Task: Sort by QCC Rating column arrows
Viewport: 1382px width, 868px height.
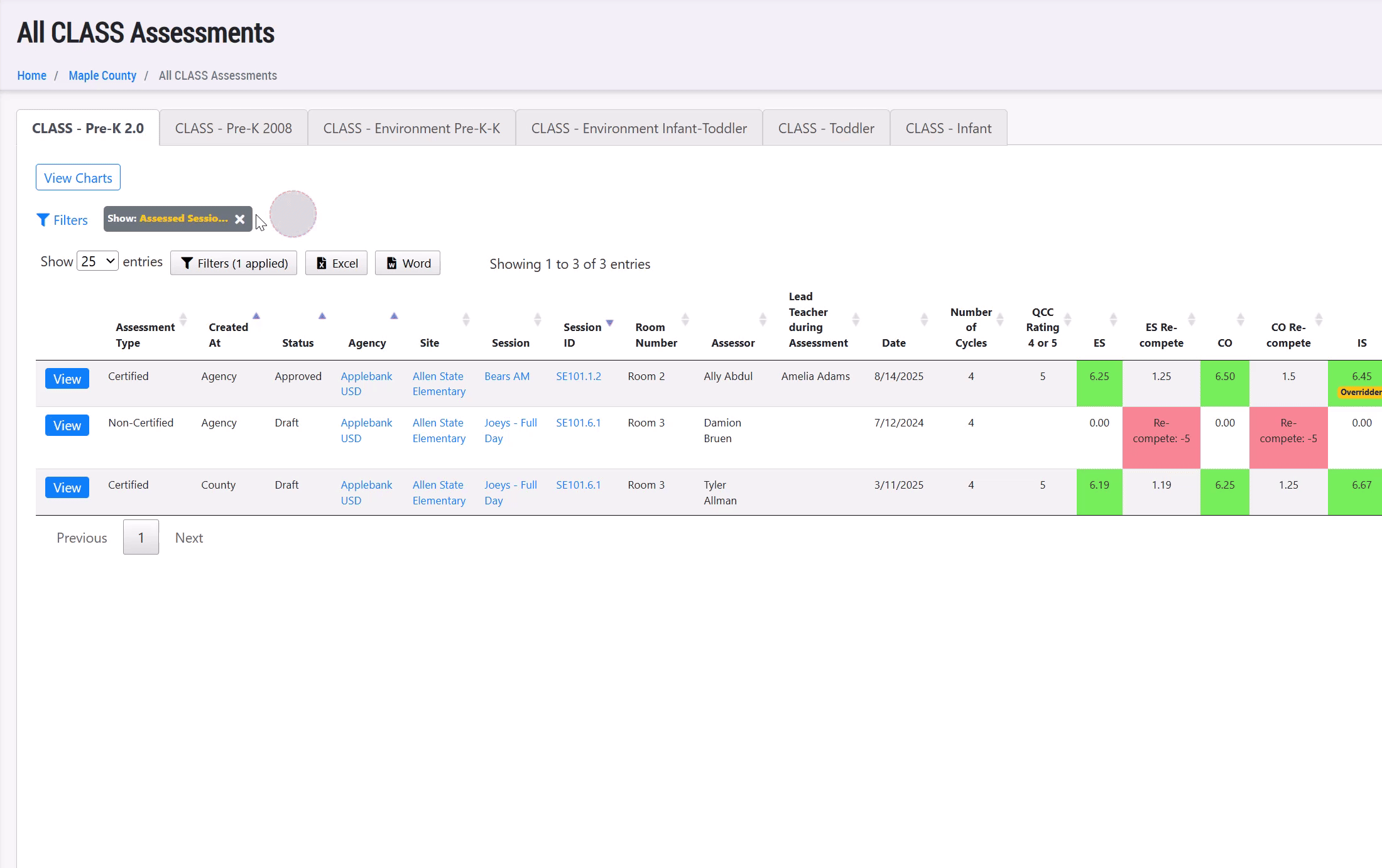Action: (x=1067, y=320)
